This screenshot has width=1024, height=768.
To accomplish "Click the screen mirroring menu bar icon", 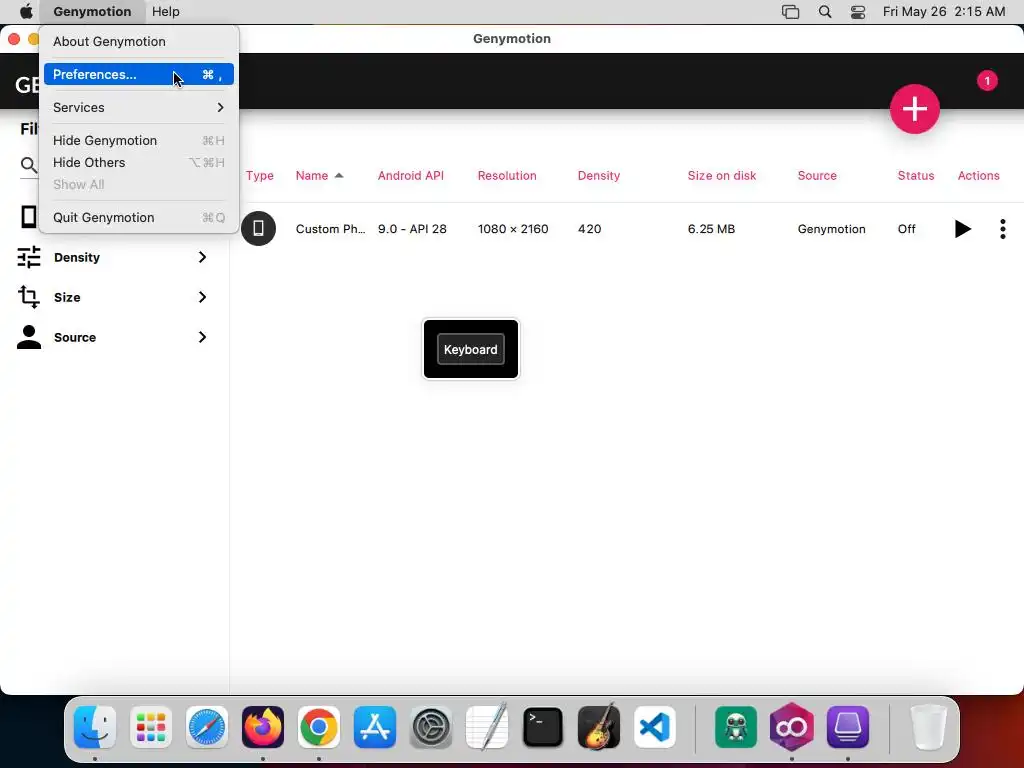I will coord(790,12).
